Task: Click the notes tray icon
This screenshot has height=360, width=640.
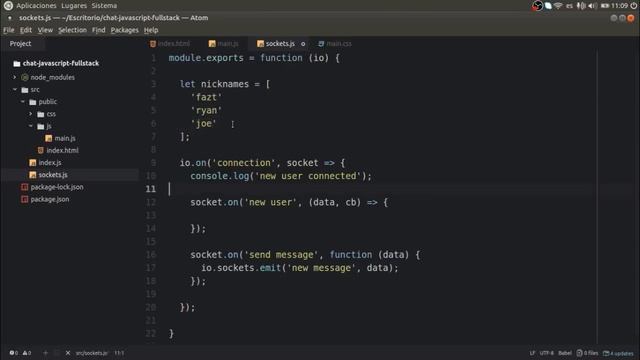Action: (548, 6)
